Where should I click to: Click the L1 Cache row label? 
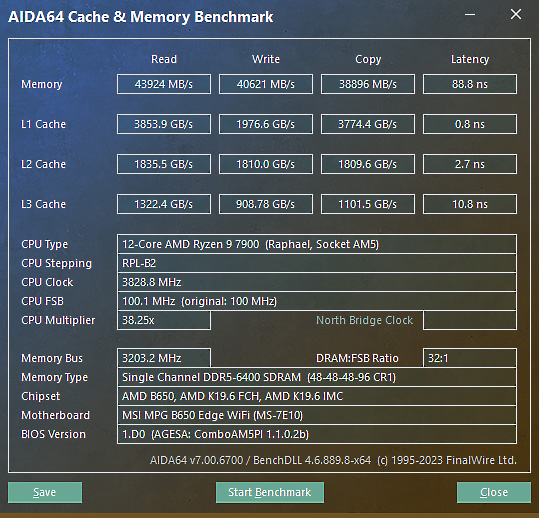(x=43, y=124)
